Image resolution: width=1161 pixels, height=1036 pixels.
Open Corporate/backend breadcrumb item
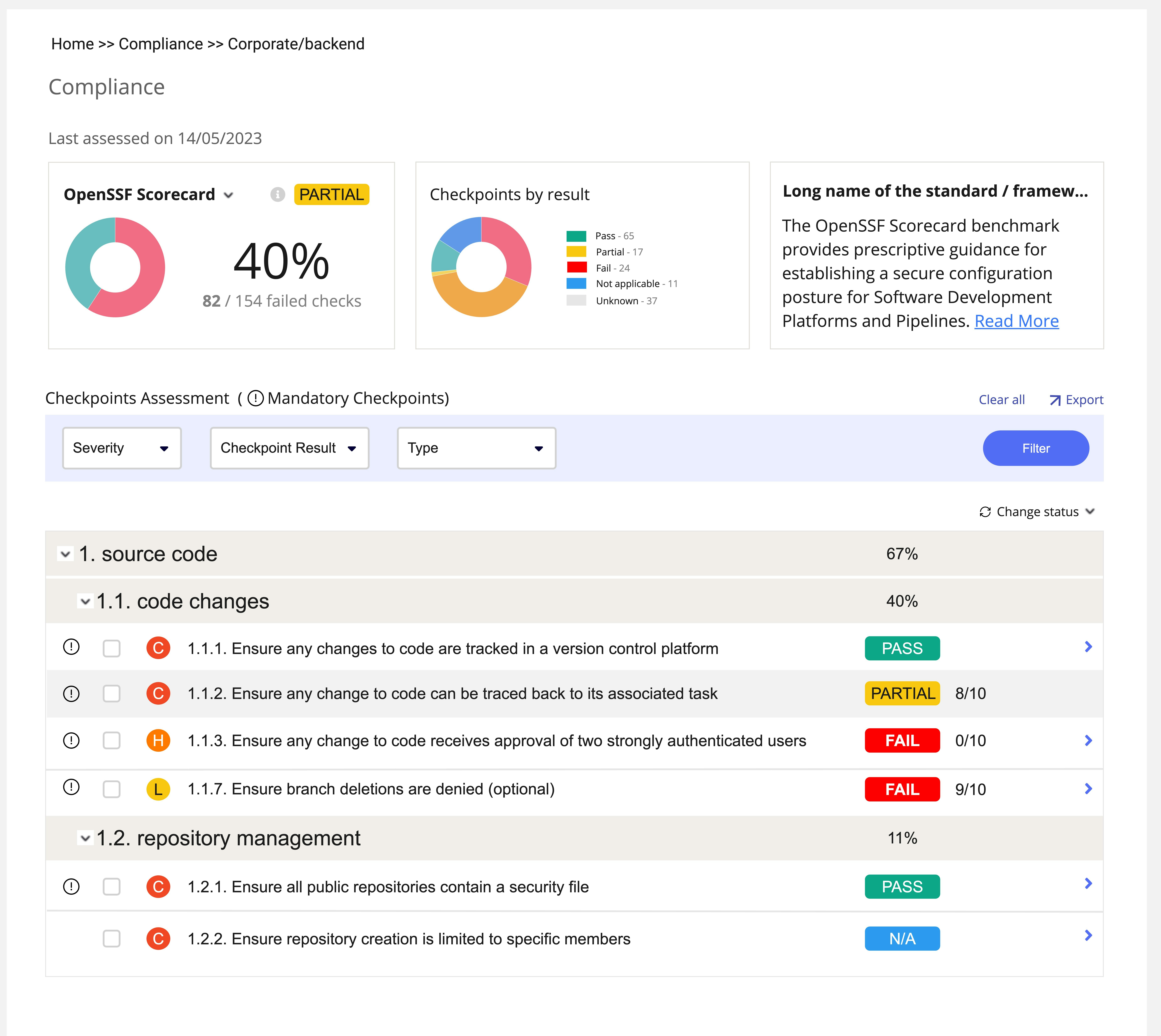(x=296, y=44)
